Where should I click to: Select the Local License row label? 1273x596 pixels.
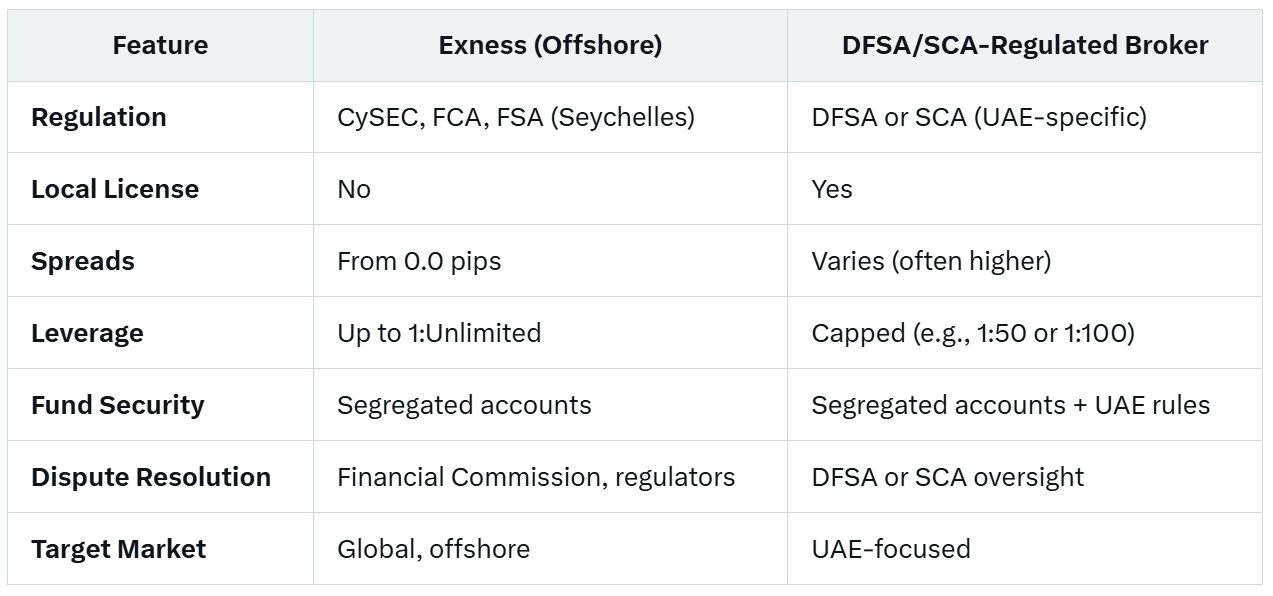click(x=115, y=189)
